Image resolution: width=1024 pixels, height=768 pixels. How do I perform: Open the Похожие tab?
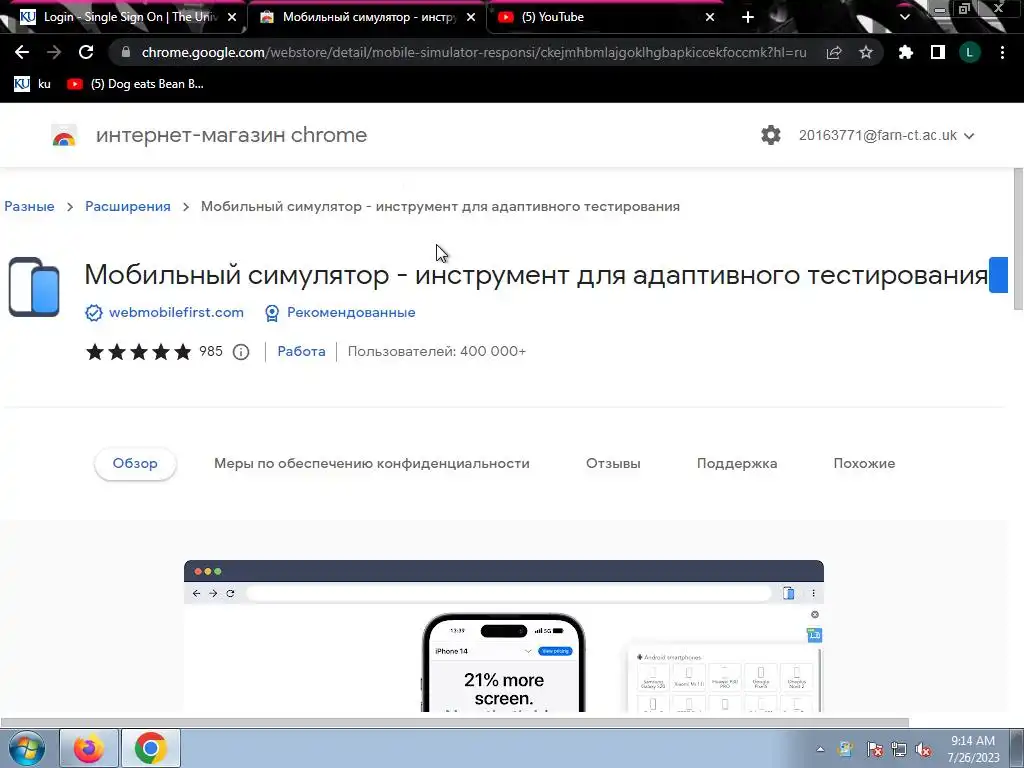[x=864, y=464]
